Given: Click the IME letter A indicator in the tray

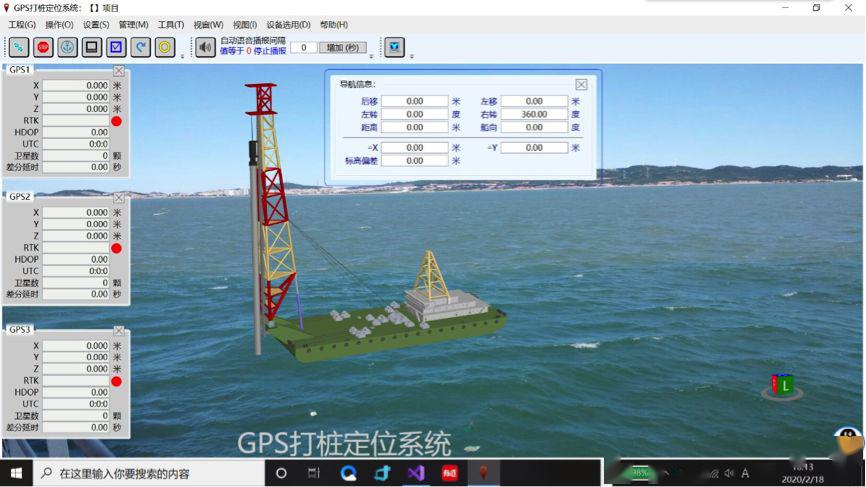Looking at the screenshot, I should pyautogui.click(x=745, y=473).
